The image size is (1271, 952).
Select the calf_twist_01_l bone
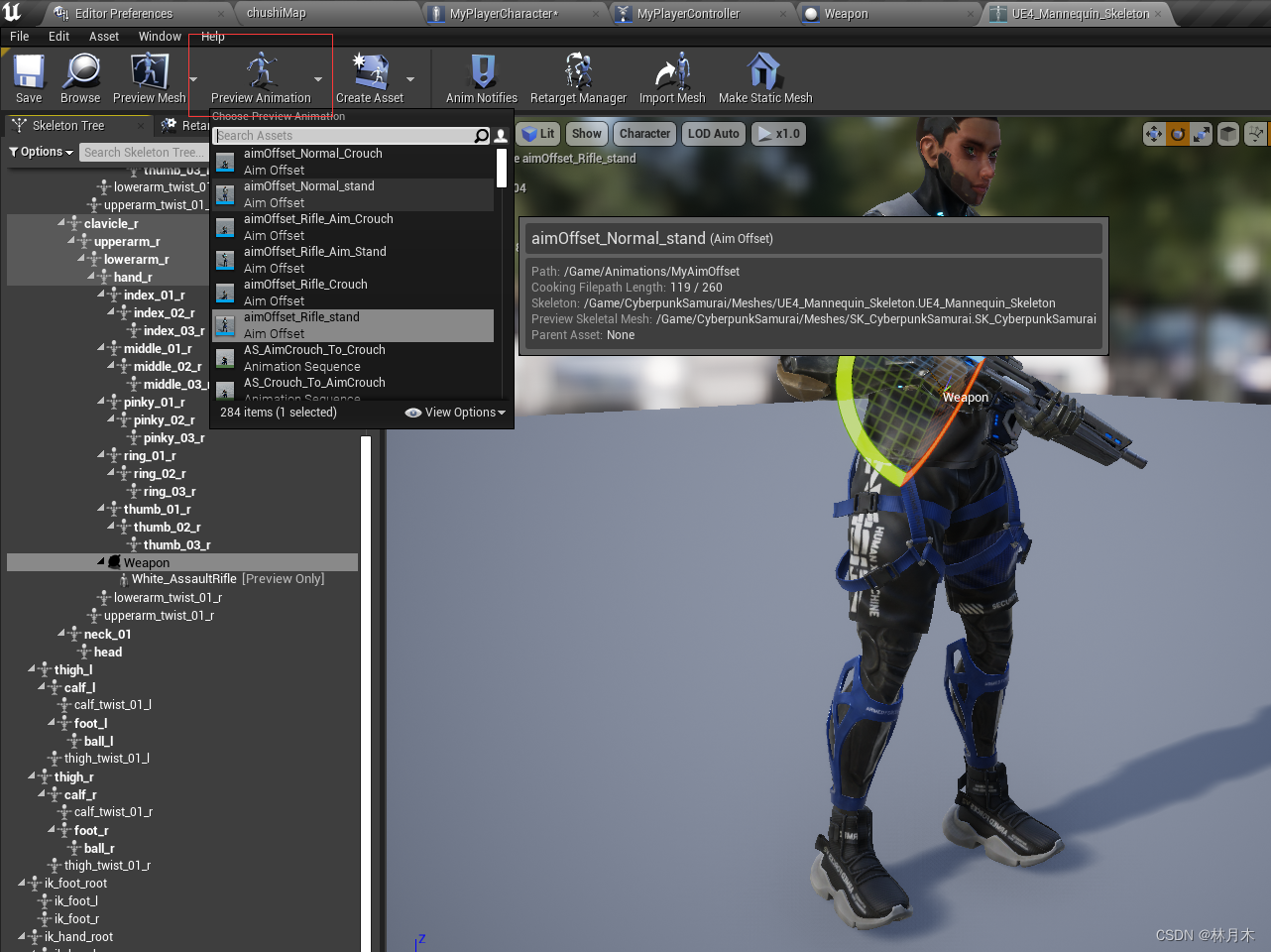(112, 705)
